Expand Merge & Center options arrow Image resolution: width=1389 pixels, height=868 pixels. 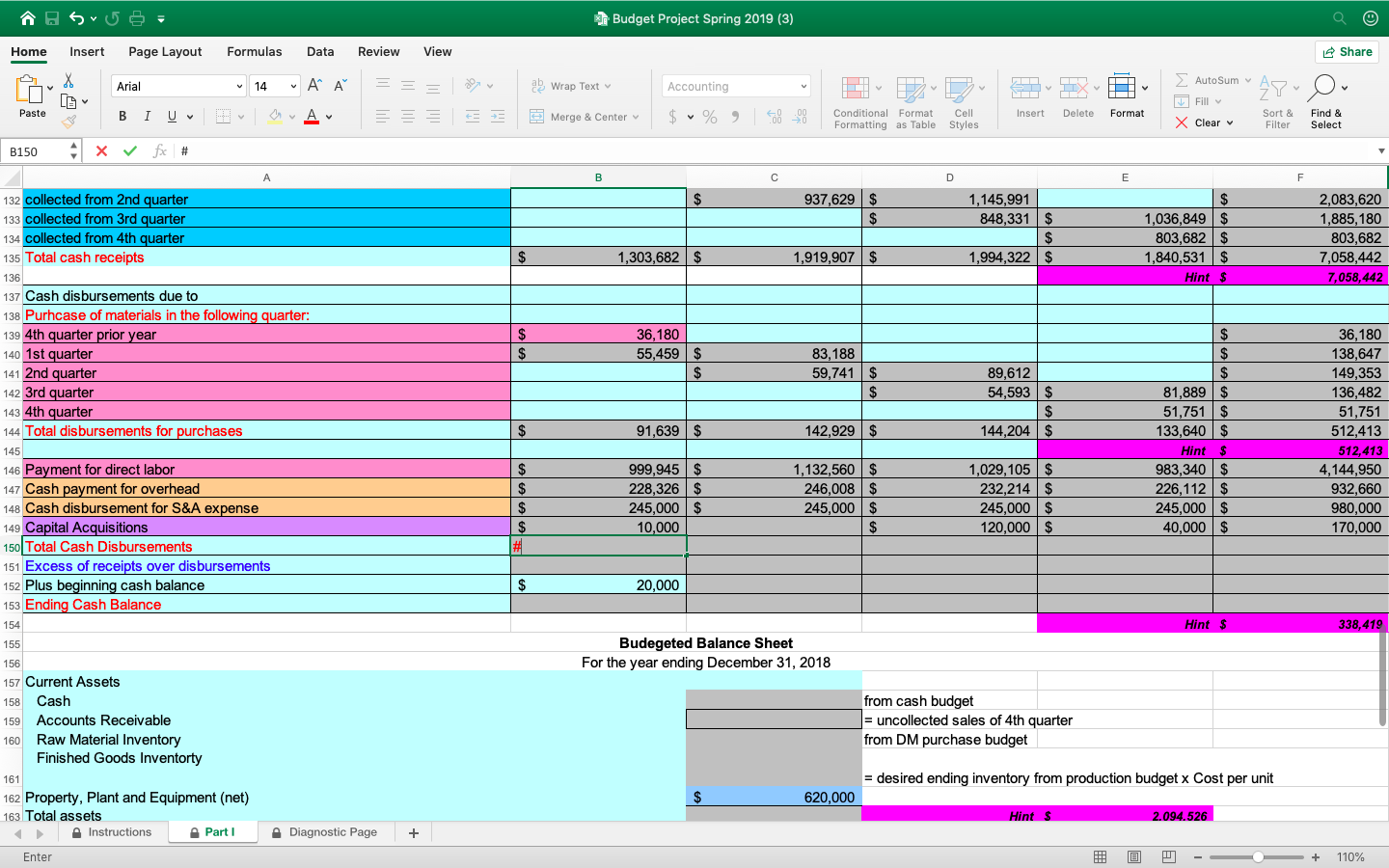(636, 117)
